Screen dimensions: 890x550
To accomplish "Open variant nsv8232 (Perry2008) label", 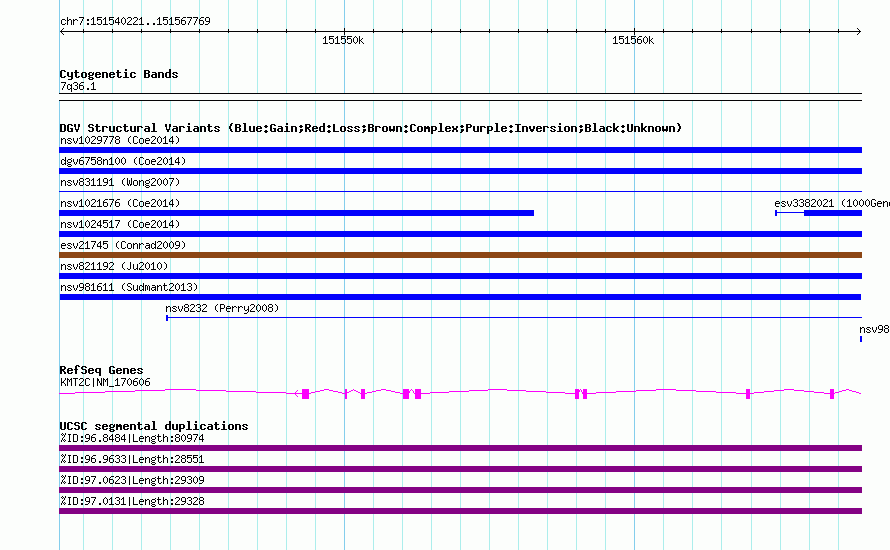I will pyautogui.click(x=222, y=308).
